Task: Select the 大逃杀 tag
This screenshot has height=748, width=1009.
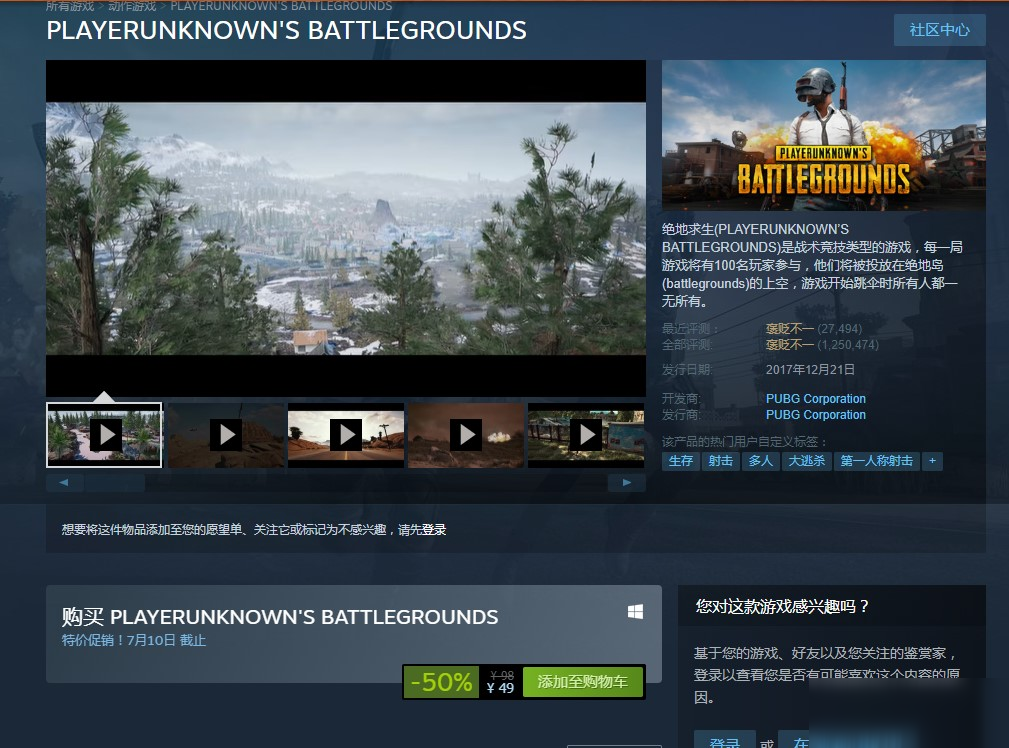Action: coord(806,461)
